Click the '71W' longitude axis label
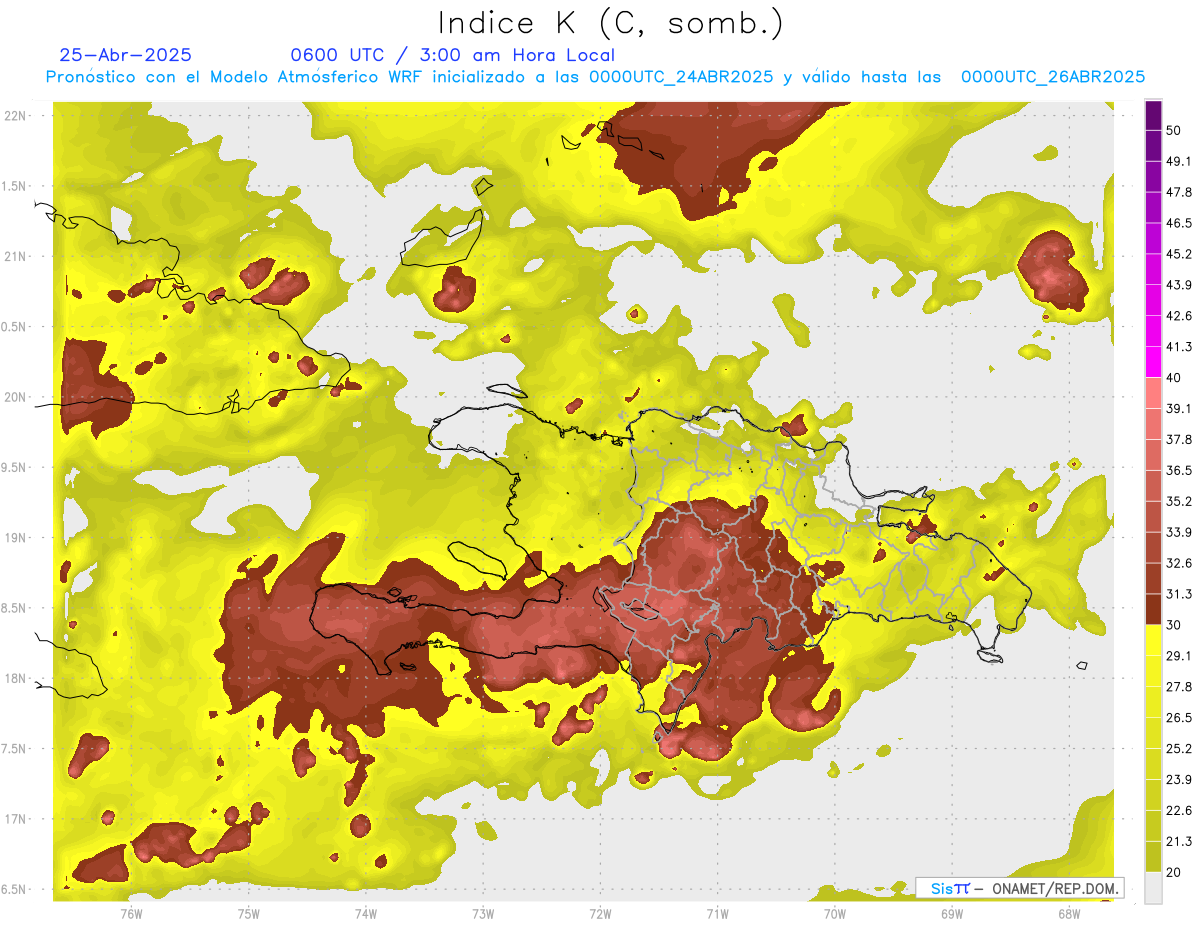Screen dimensions: 1200x927 click(x=717, y=913)
